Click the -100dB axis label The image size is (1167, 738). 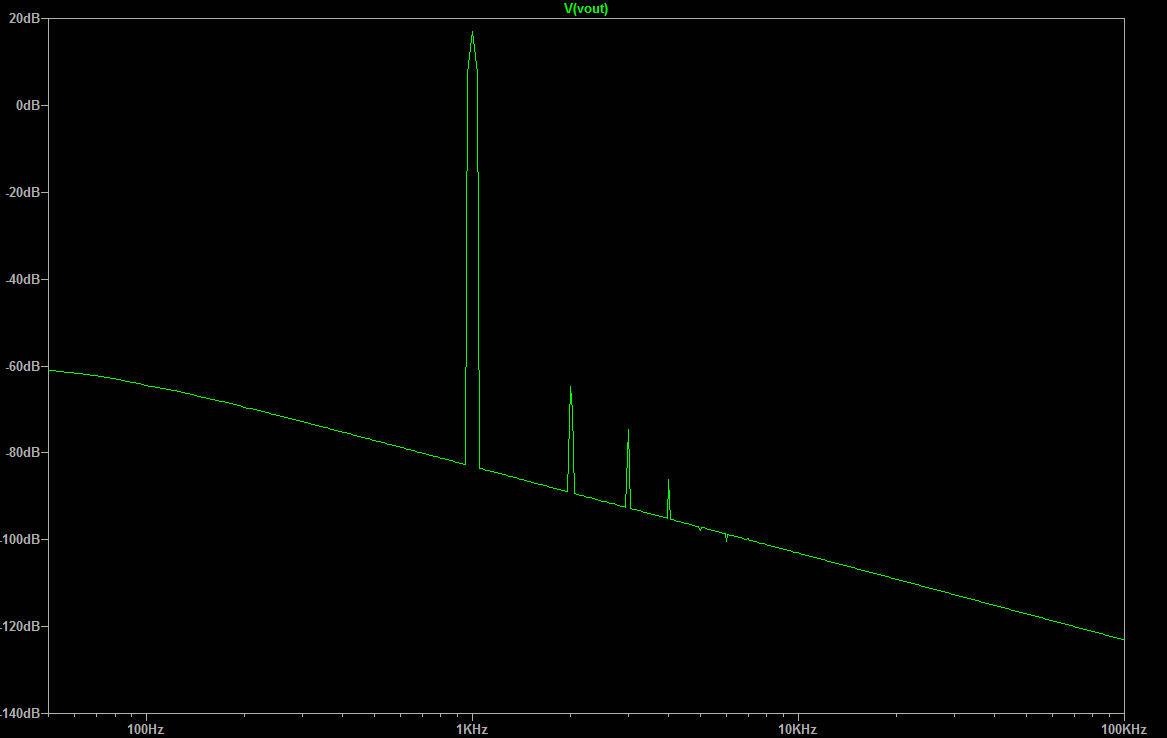[x=20, y=539]
